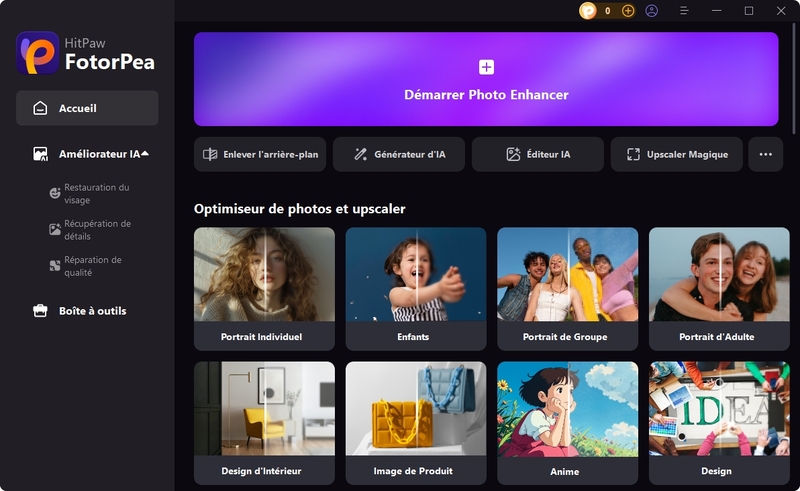This screenshot has height=491, width=800.
Task: Add credits with the plus circle icon
Action: point(628,11)
